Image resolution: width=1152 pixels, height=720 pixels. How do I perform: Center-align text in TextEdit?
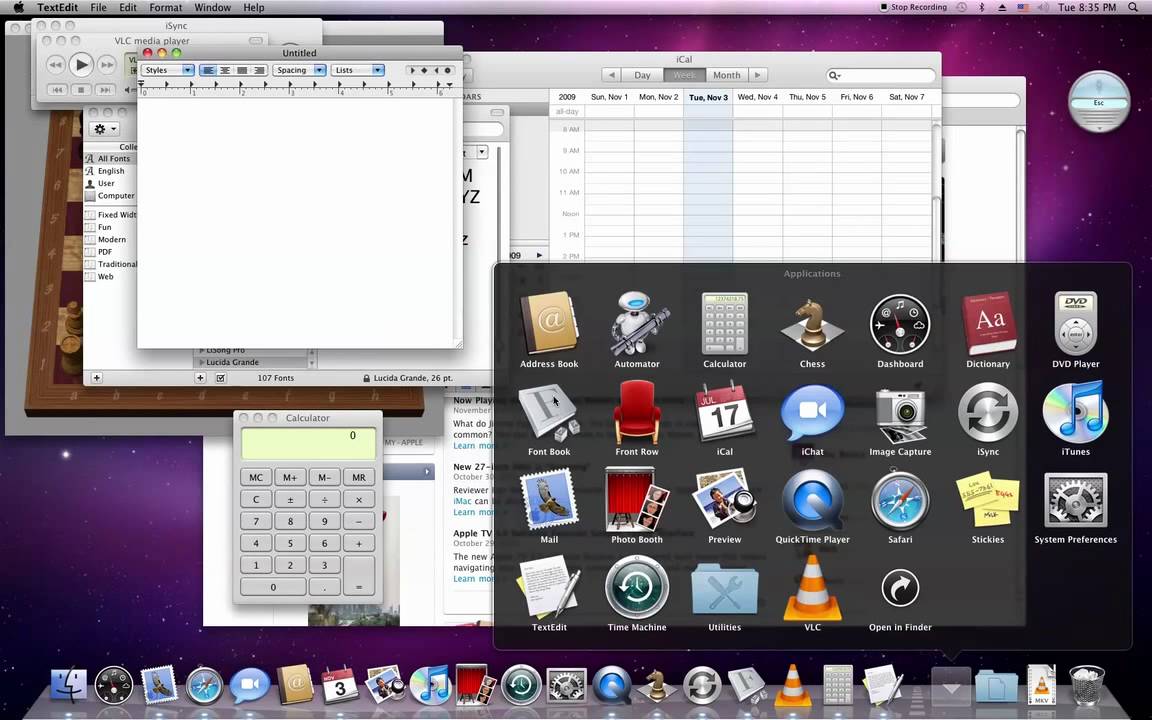click(x=225, y=70)
